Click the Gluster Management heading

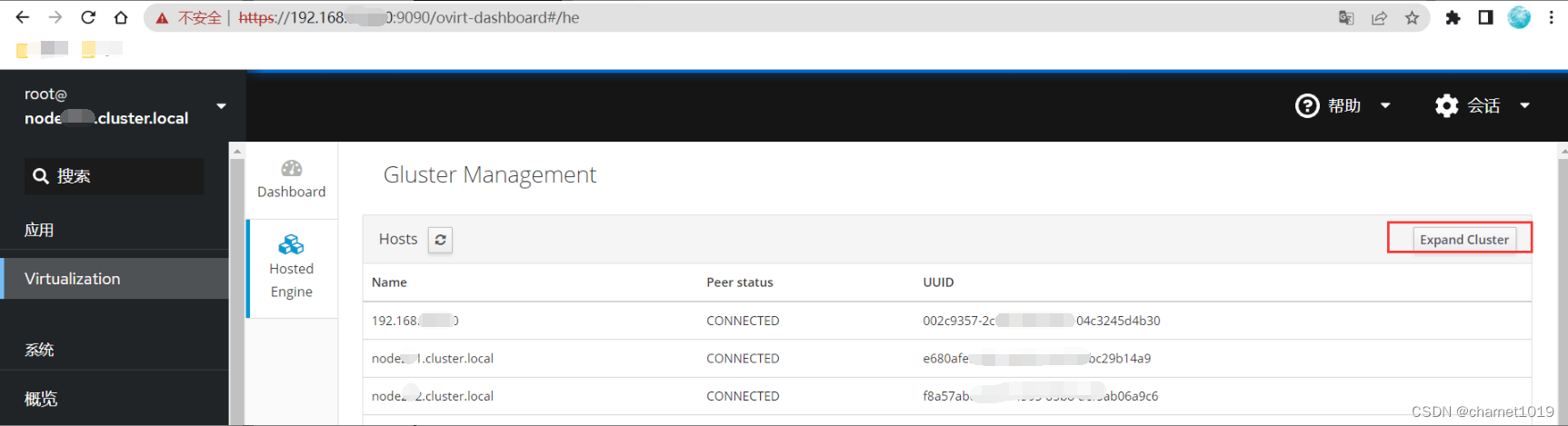point(490,174)
